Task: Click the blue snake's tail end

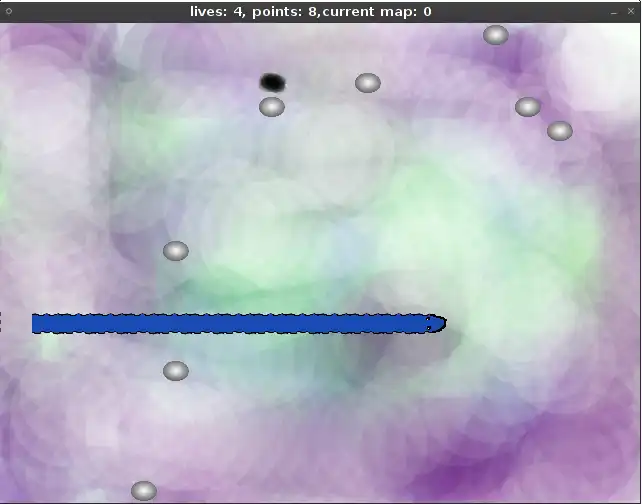Action: [41, 323]
